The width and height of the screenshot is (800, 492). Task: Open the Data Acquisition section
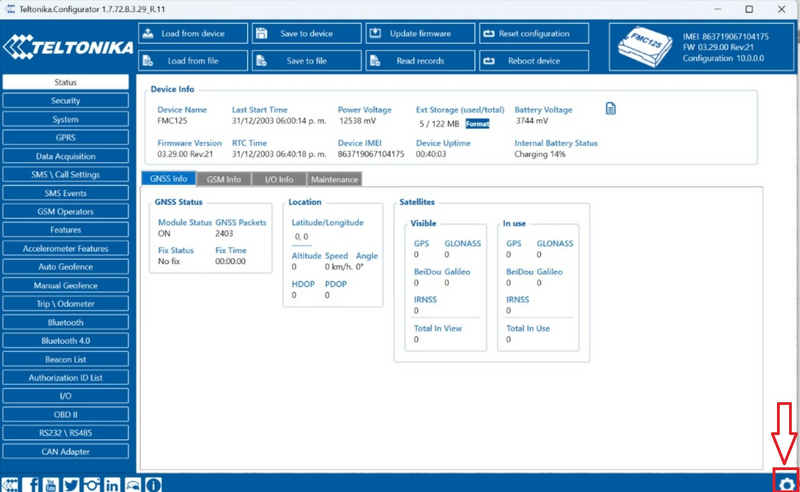[66, 156]
